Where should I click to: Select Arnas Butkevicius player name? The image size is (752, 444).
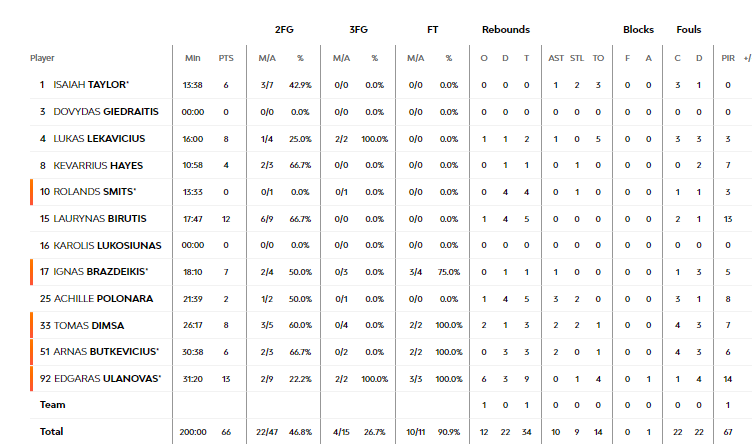pyautogui.click(x=106, y=351)
